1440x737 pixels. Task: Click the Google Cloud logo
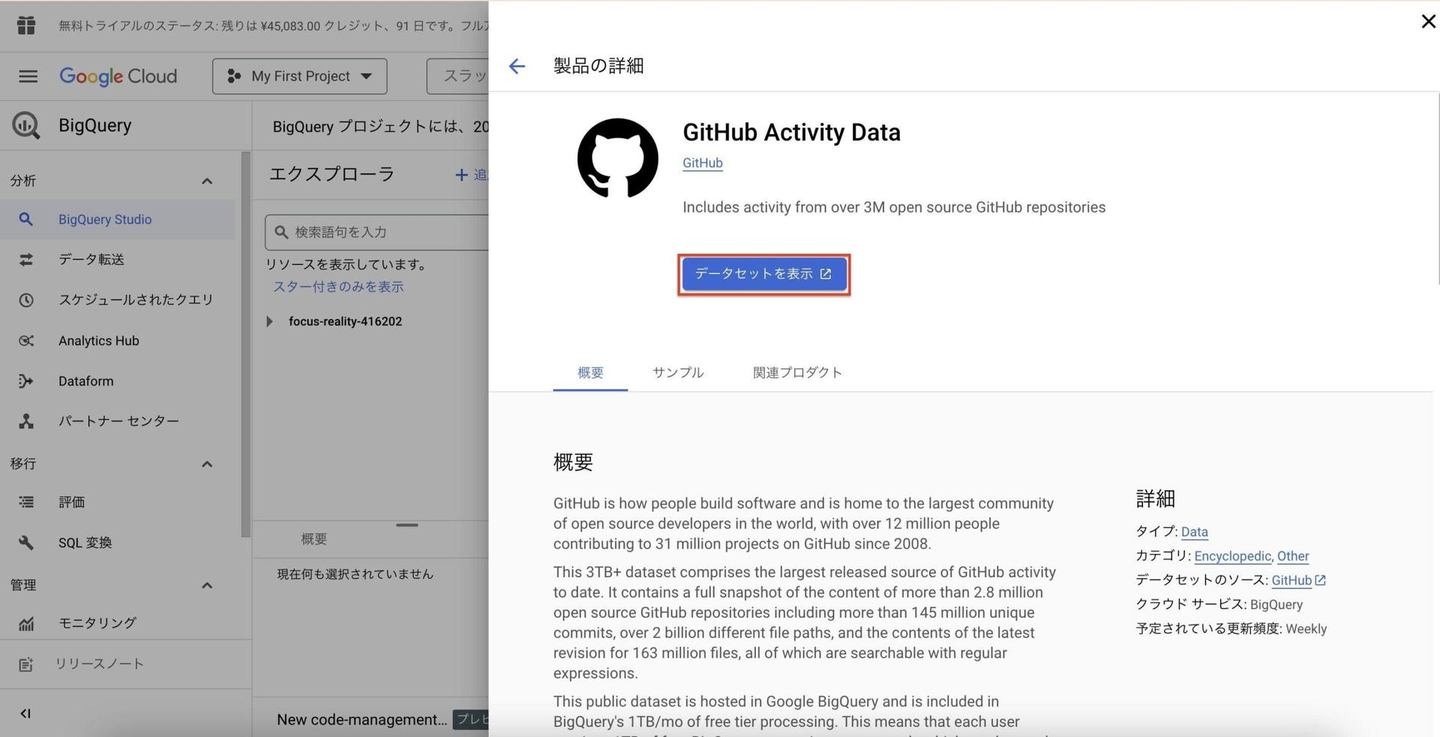click(118, 76)
